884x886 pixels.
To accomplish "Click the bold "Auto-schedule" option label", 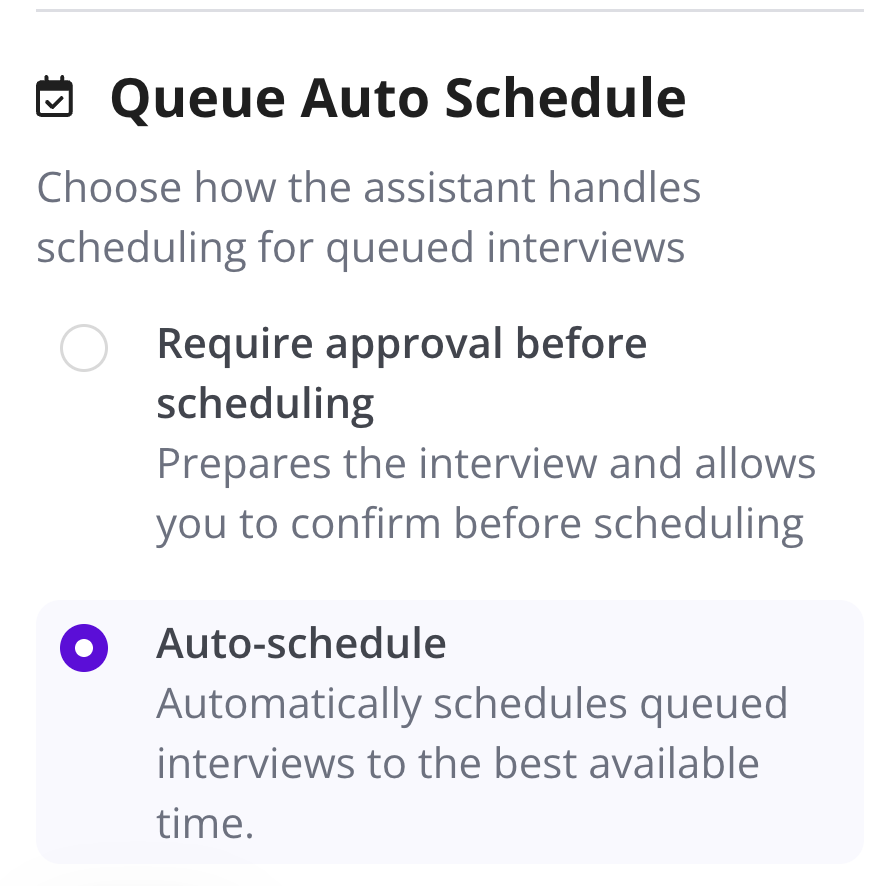I will coord(301,643).
